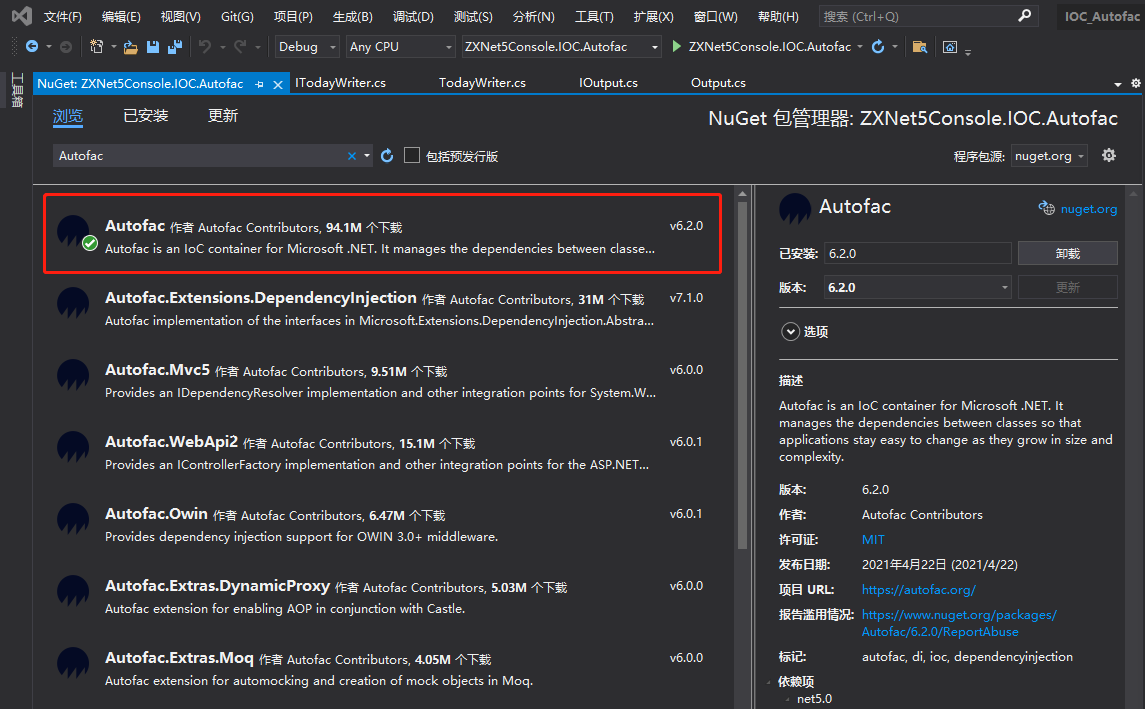Click the Save All toolbar icon

tap(175, 47)
